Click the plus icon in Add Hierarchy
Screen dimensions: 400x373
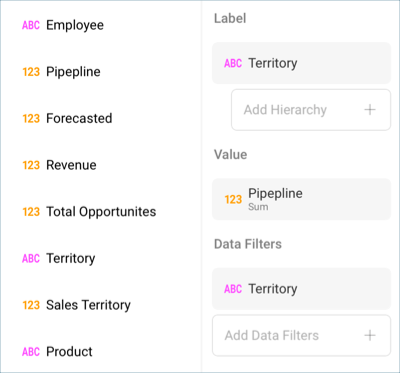[x=370, y=110]
